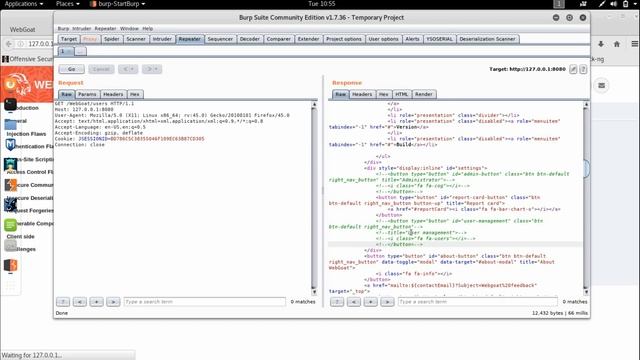Open the Intruder menu in menu bar

tap(82, 29)
